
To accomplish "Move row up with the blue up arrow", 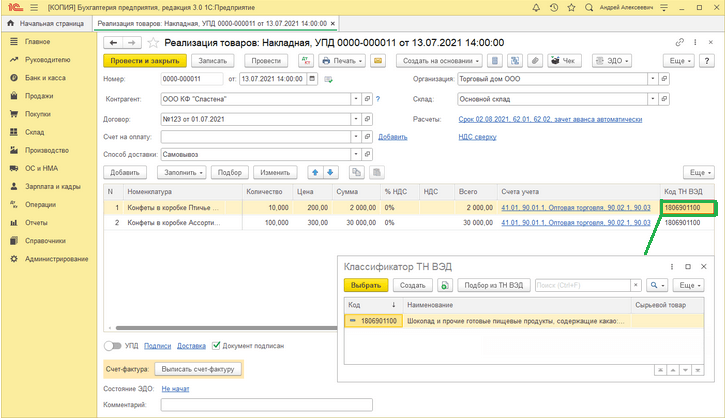I will 315,172.
